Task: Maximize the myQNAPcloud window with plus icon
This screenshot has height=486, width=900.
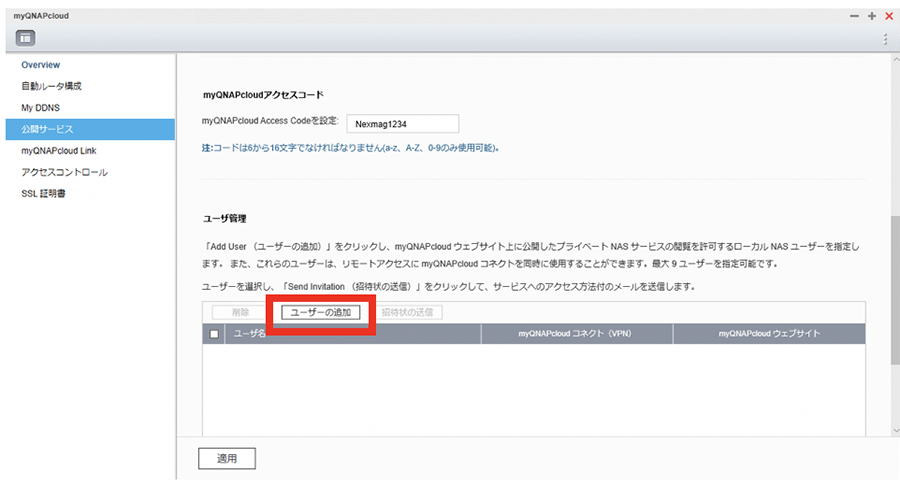Action: (872, 16)
